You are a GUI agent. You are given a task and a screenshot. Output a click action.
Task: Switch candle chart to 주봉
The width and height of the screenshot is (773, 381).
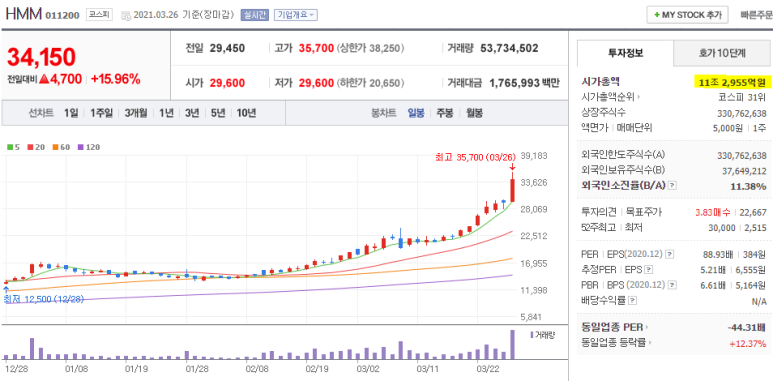pos(445,113)
